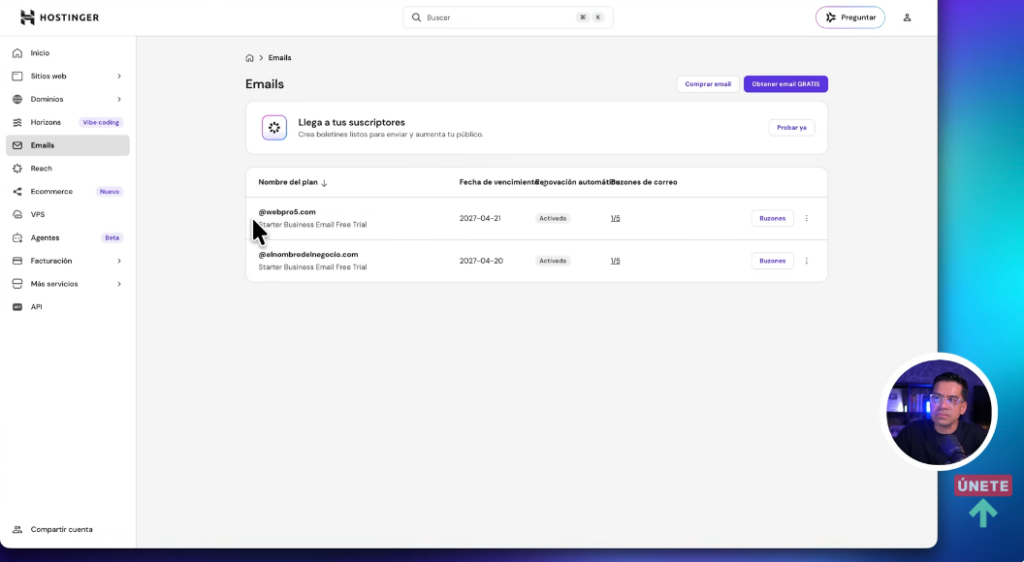The image size is (1024, 562).
Task: Click the Emails envelope icon
Action: pos(18,146)
